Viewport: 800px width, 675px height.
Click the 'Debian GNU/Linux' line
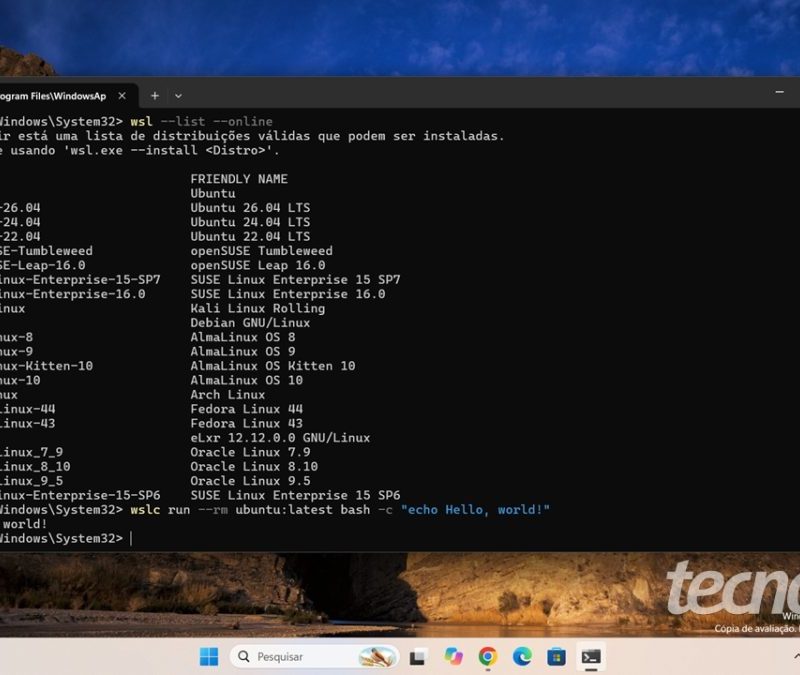pyautogui.click(x=250, y=323)
